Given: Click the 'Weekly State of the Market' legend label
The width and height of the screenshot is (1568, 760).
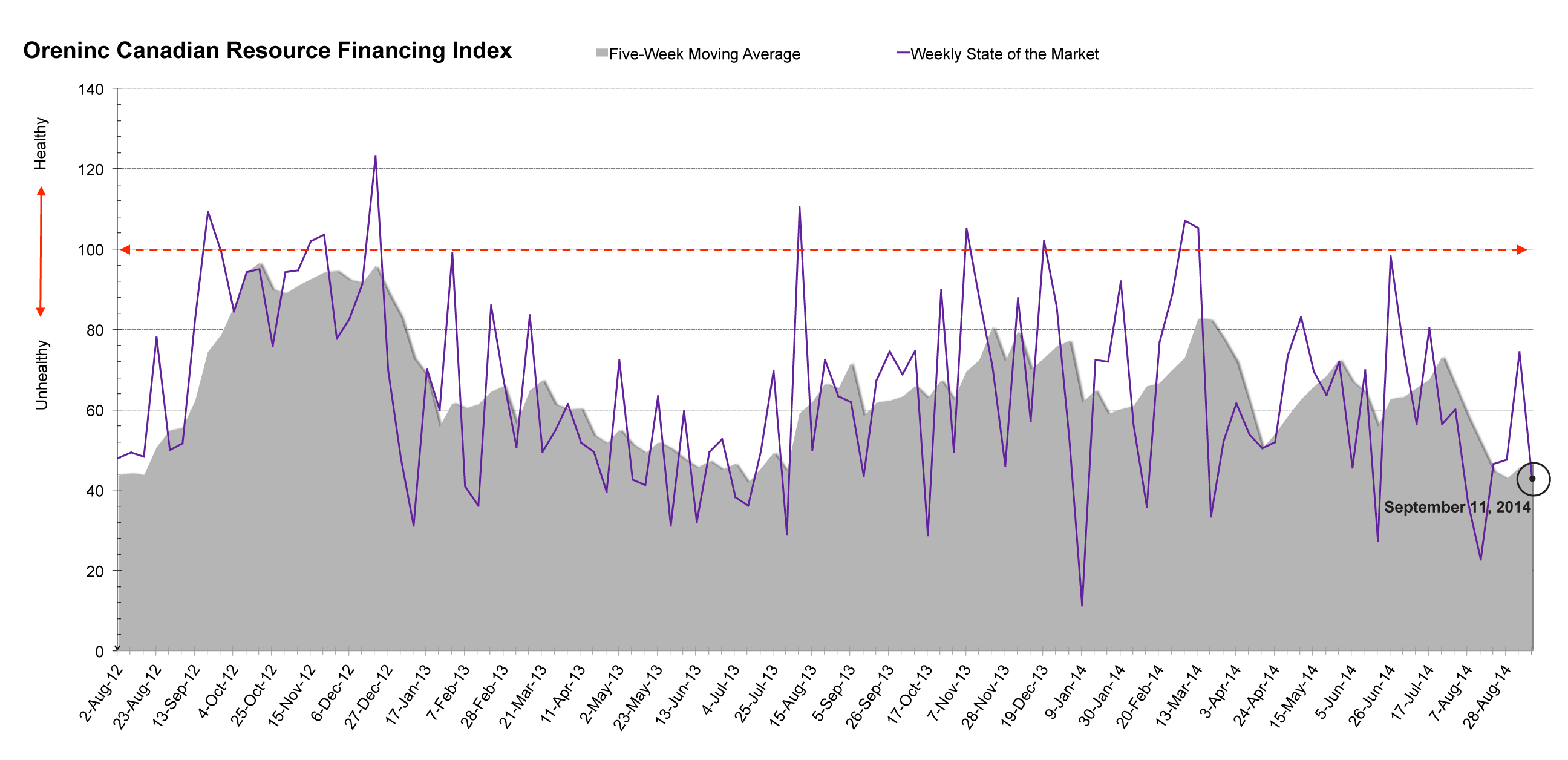Looking at the screenshot, I should [1004, 54].
